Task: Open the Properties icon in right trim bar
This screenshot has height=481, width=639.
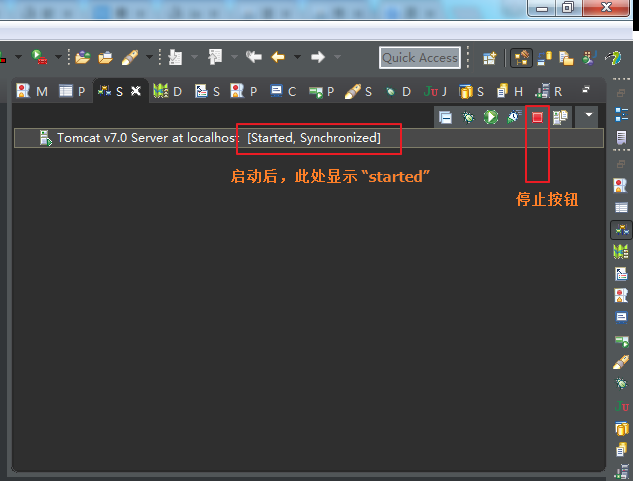Action: pyautogui.click(x=621, y=208)
